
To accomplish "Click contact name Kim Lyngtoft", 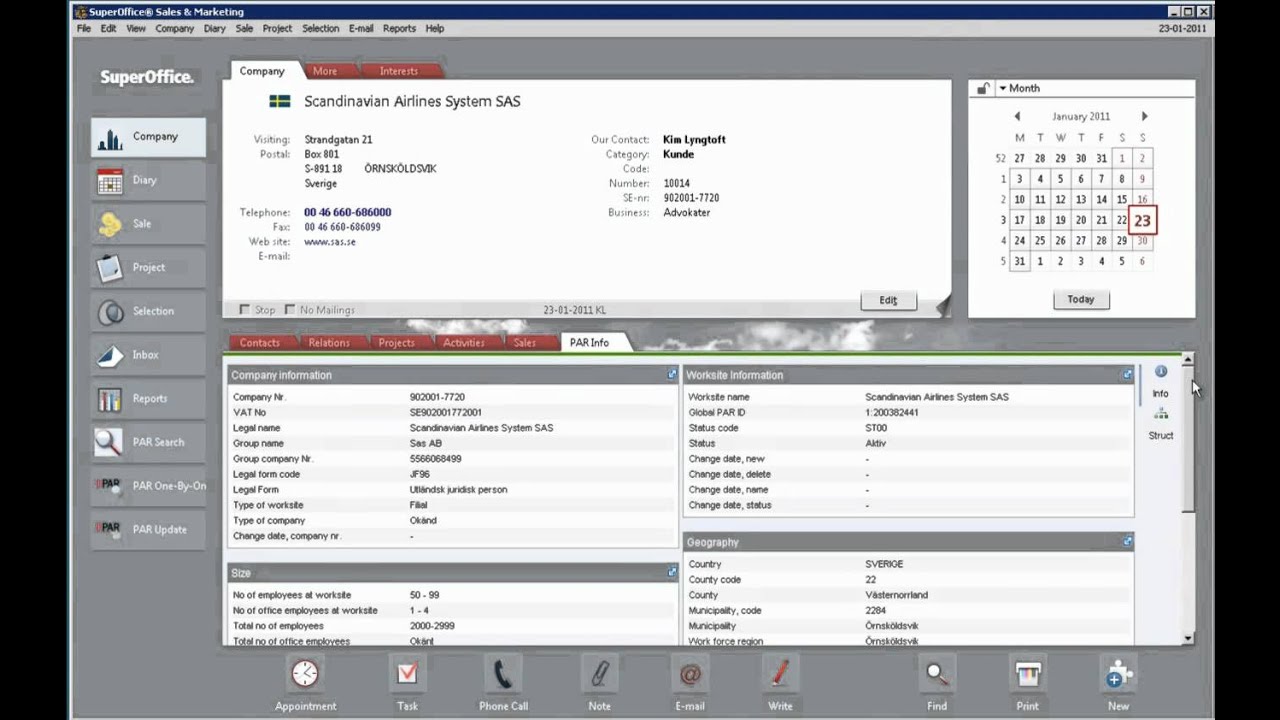I will point(694,140).
